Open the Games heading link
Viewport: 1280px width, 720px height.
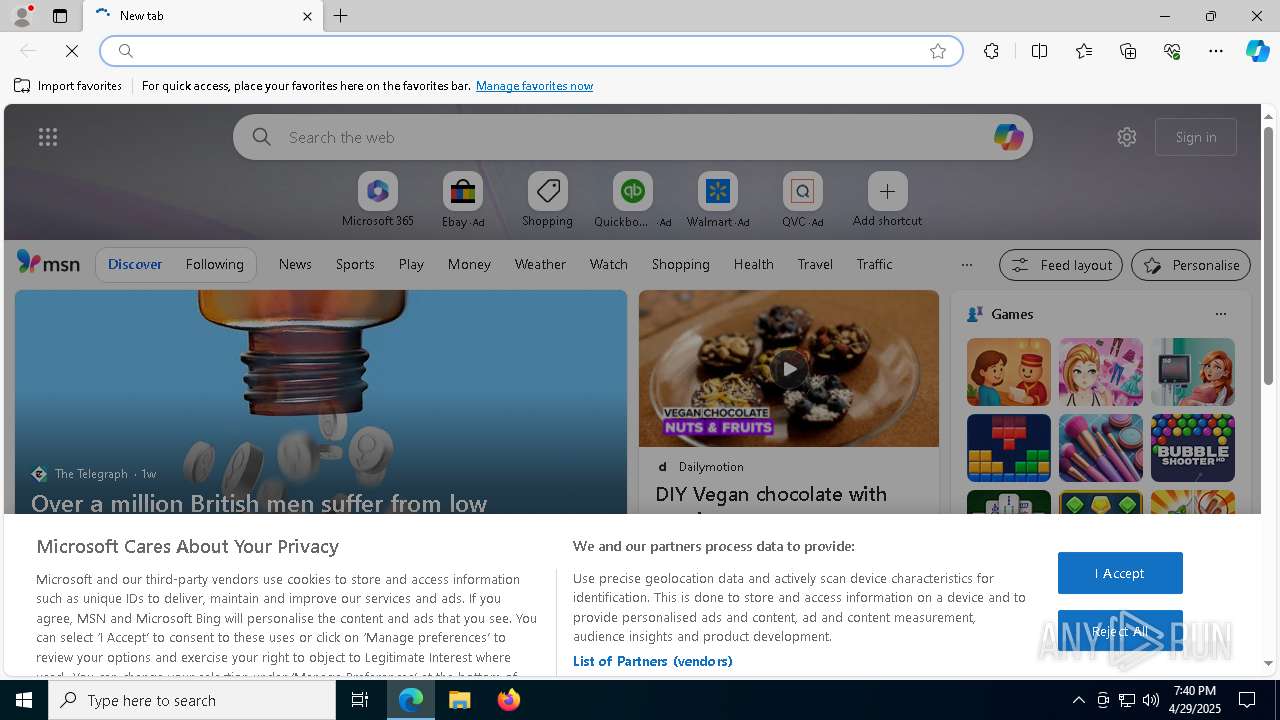pyautogui.click(x=1012, y=314)
